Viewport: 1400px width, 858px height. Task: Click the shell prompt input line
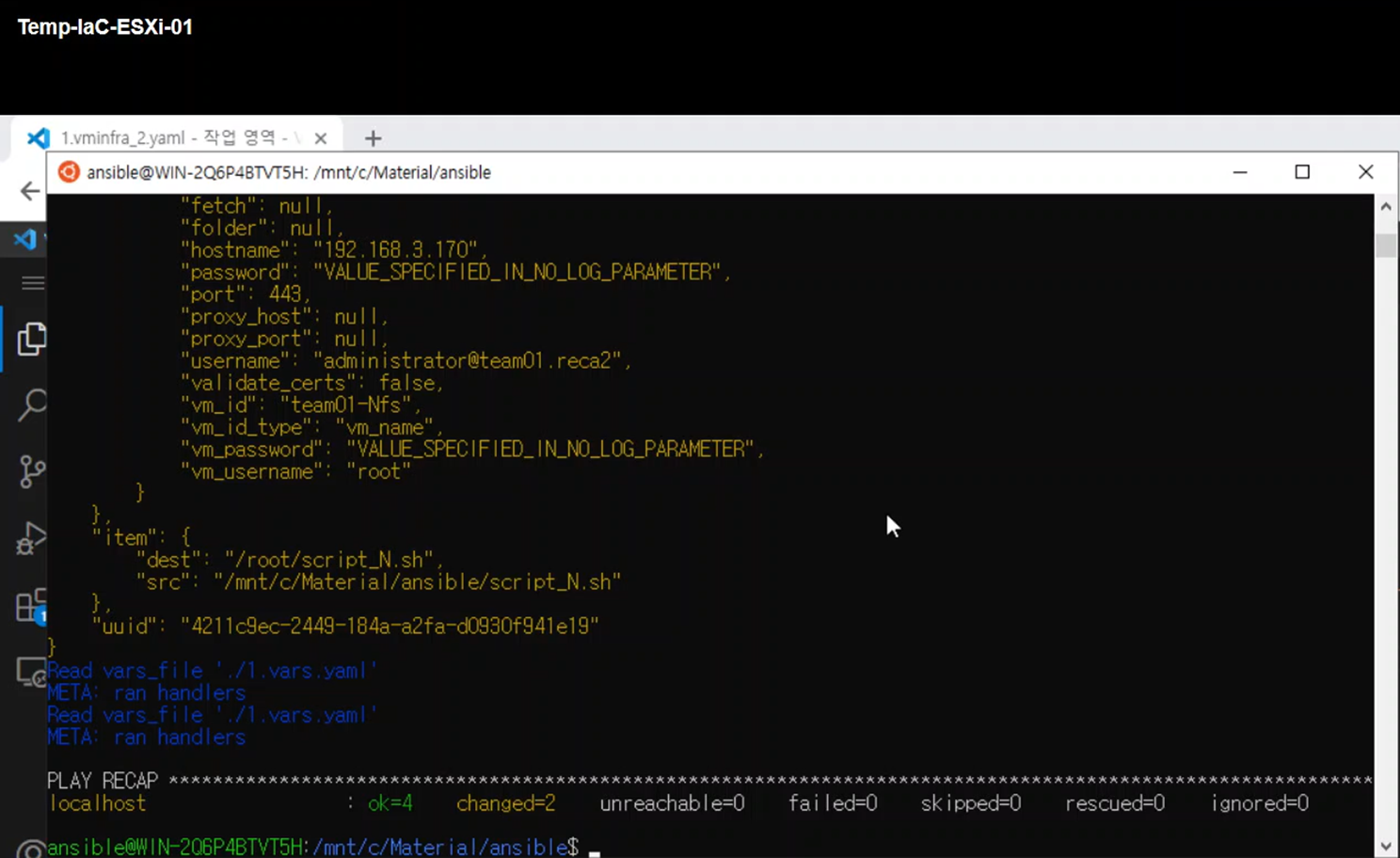(x=324, y=847)
